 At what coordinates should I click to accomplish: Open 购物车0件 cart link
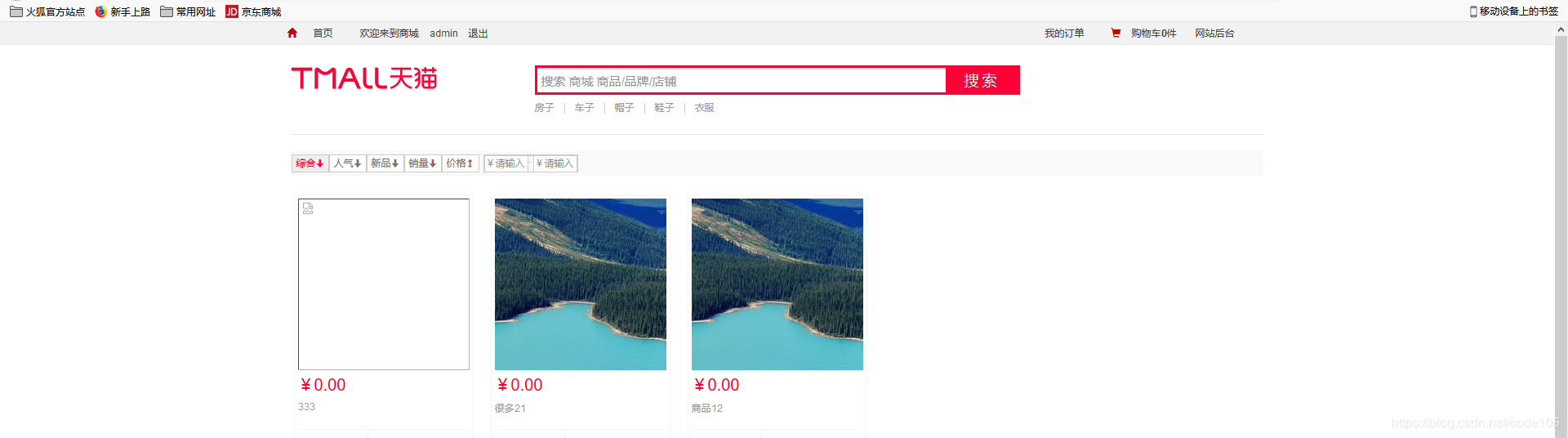point(1153,34)
